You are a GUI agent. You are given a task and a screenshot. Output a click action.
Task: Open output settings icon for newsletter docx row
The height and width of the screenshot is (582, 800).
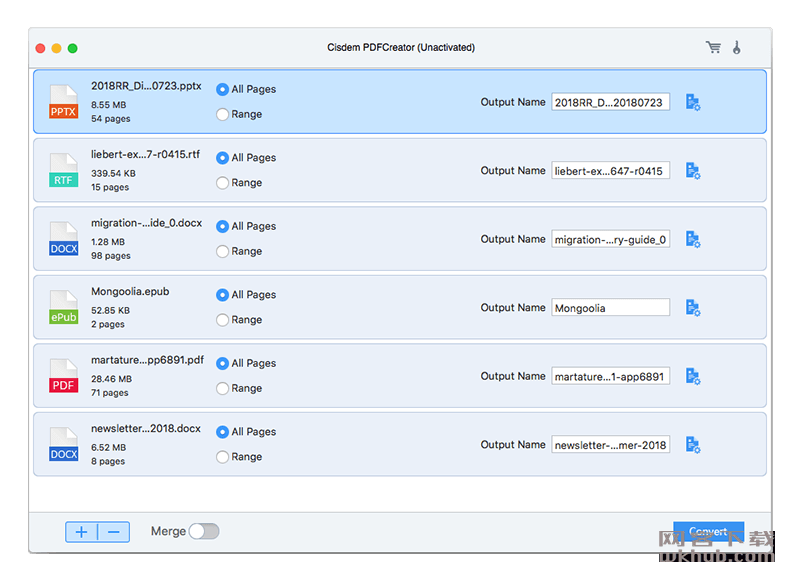pos(693,445)
